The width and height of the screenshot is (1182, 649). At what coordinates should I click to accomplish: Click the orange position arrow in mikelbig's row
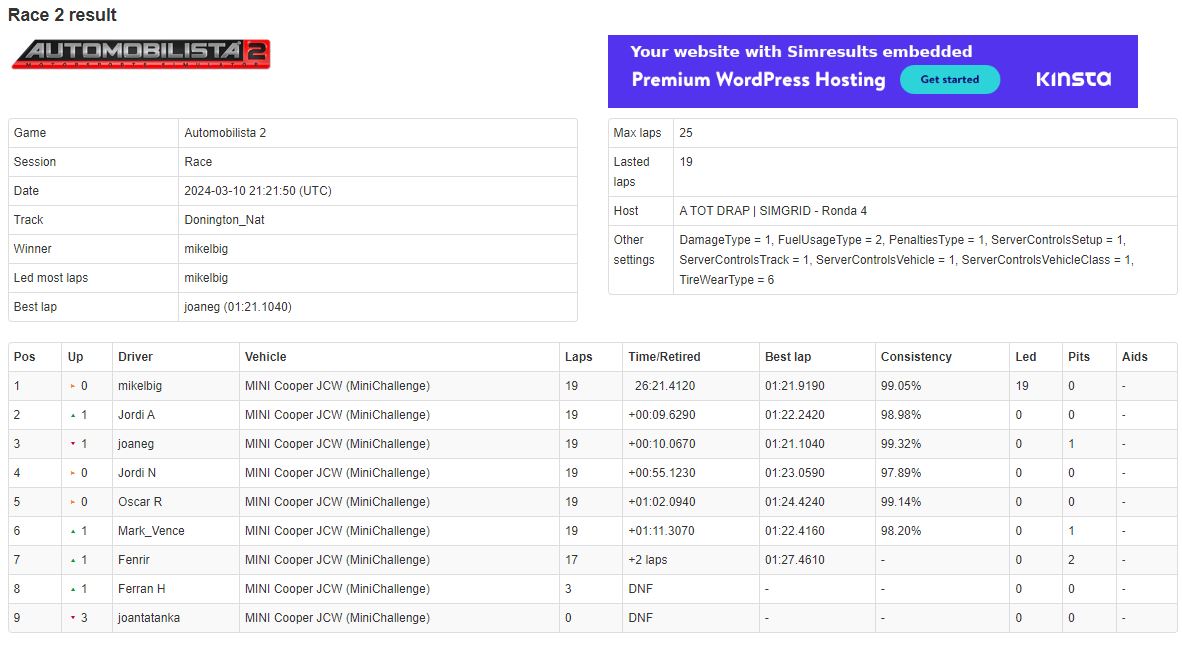point(73,386)
